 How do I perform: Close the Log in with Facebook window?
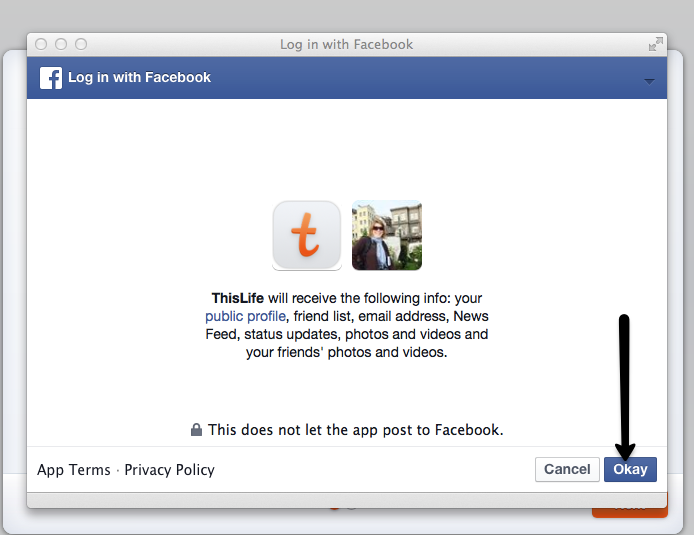coord(41,44)
